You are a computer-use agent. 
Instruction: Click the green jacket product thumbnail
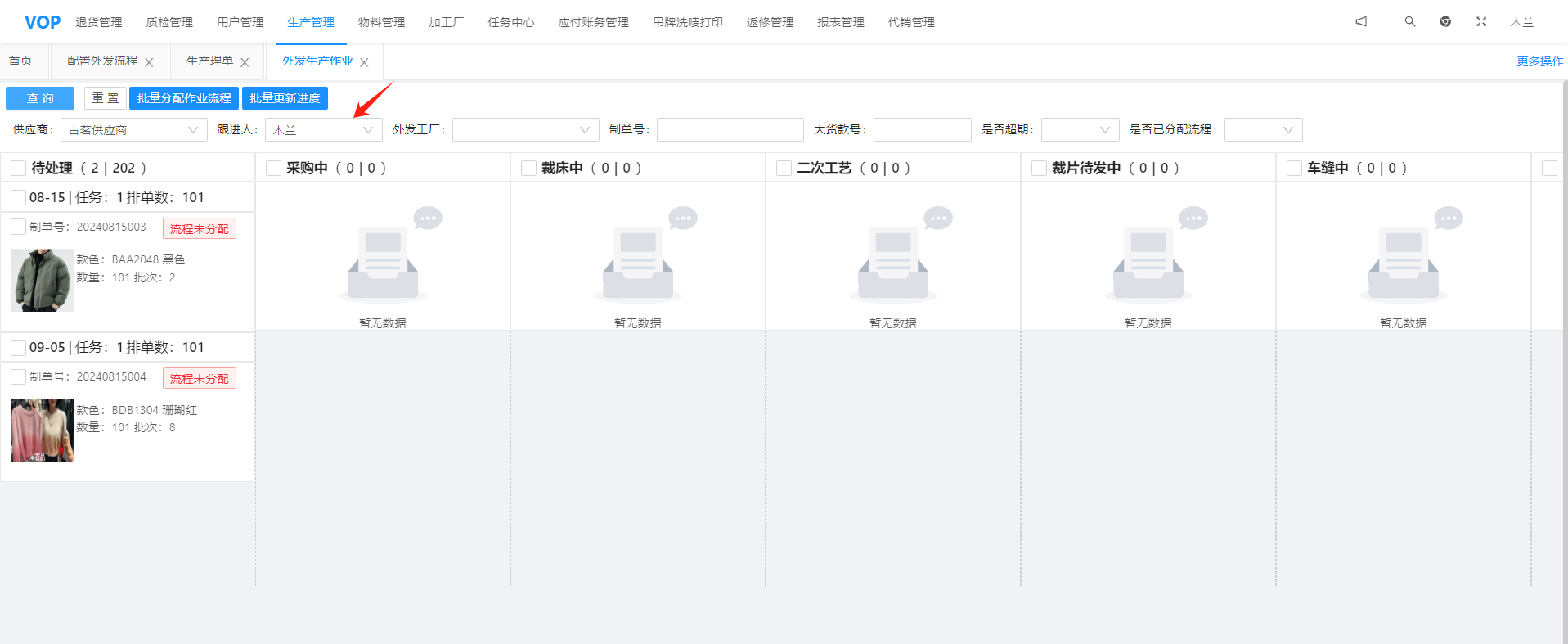pyautogui.click(x=42, y=280)
